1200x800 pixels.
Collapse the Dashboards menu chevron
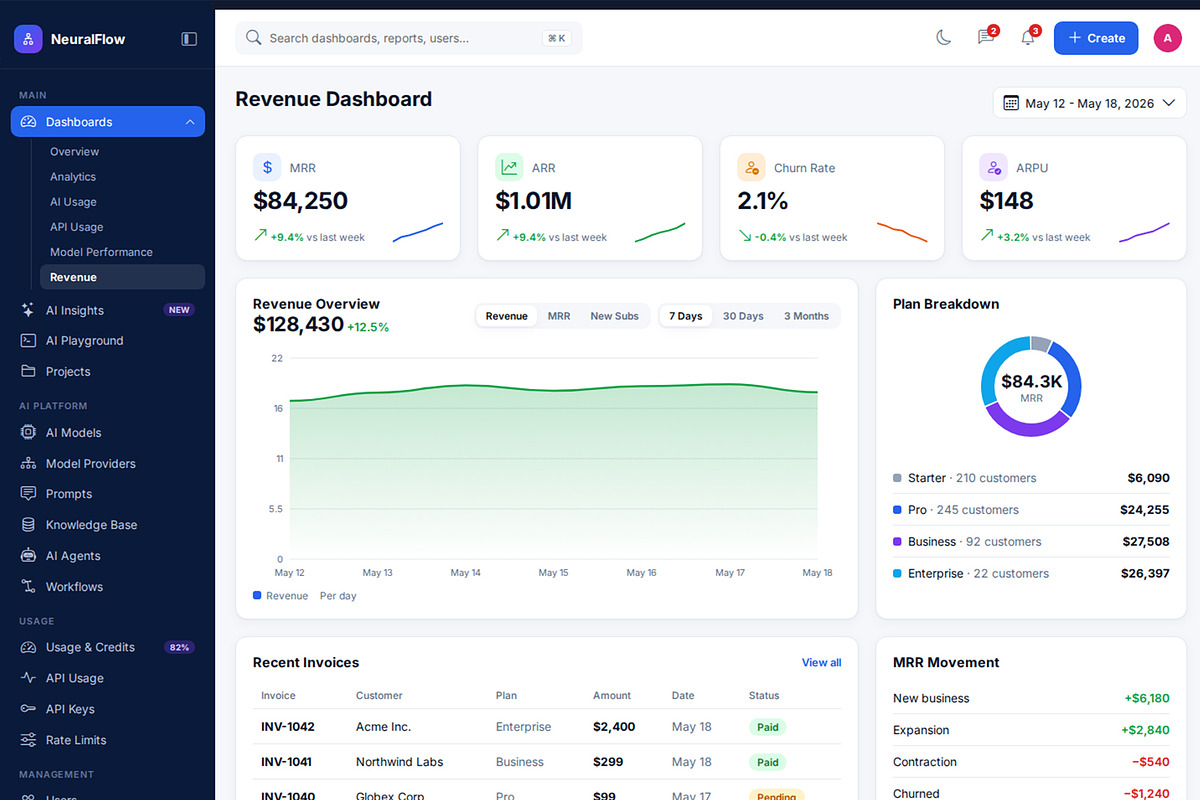coord(190,122)
